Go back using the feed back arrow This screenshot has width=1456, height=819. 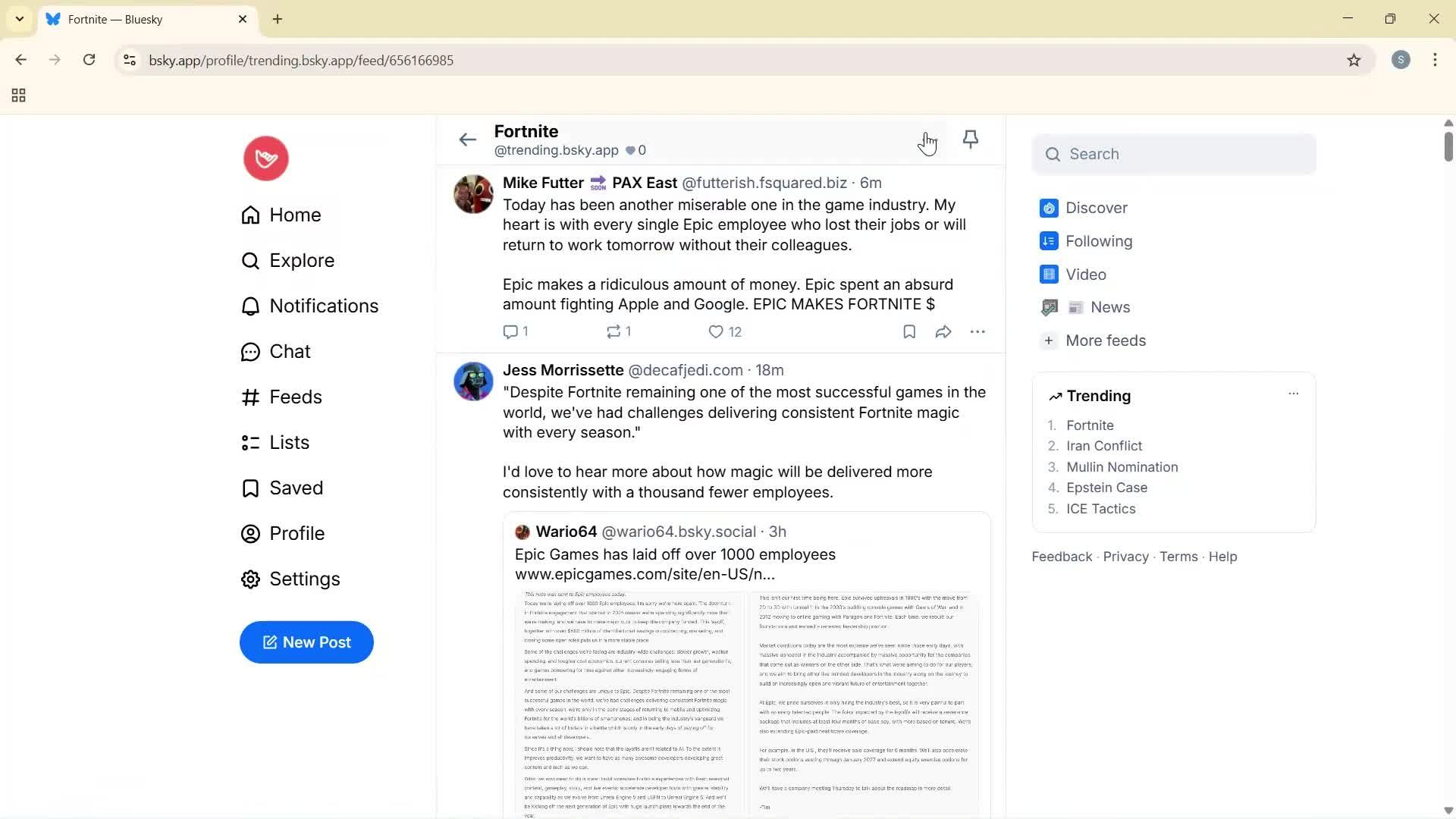click(467, 140)
